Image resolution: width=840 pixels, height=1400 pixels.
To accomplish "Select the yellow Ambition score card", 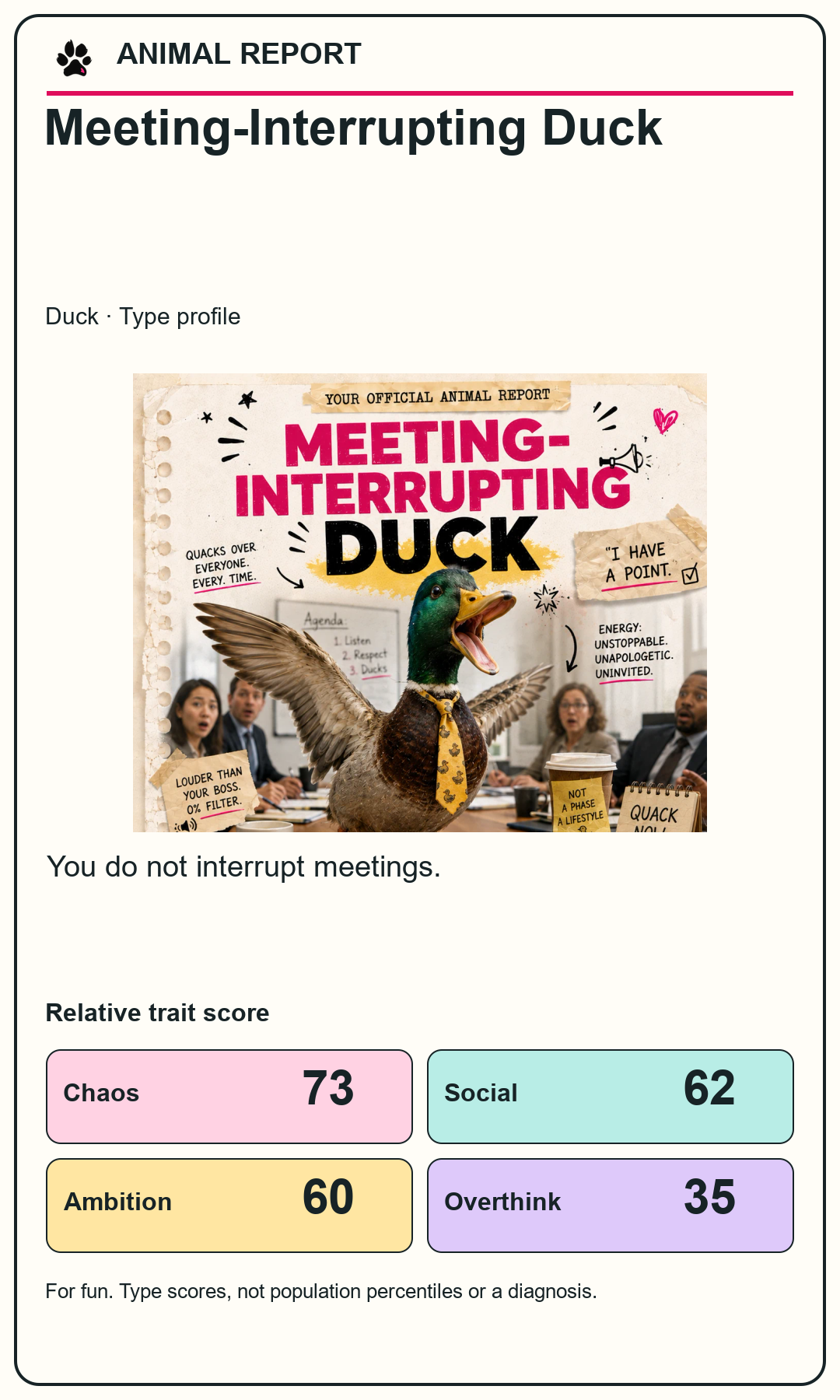I will click(x=229, y=1206).
